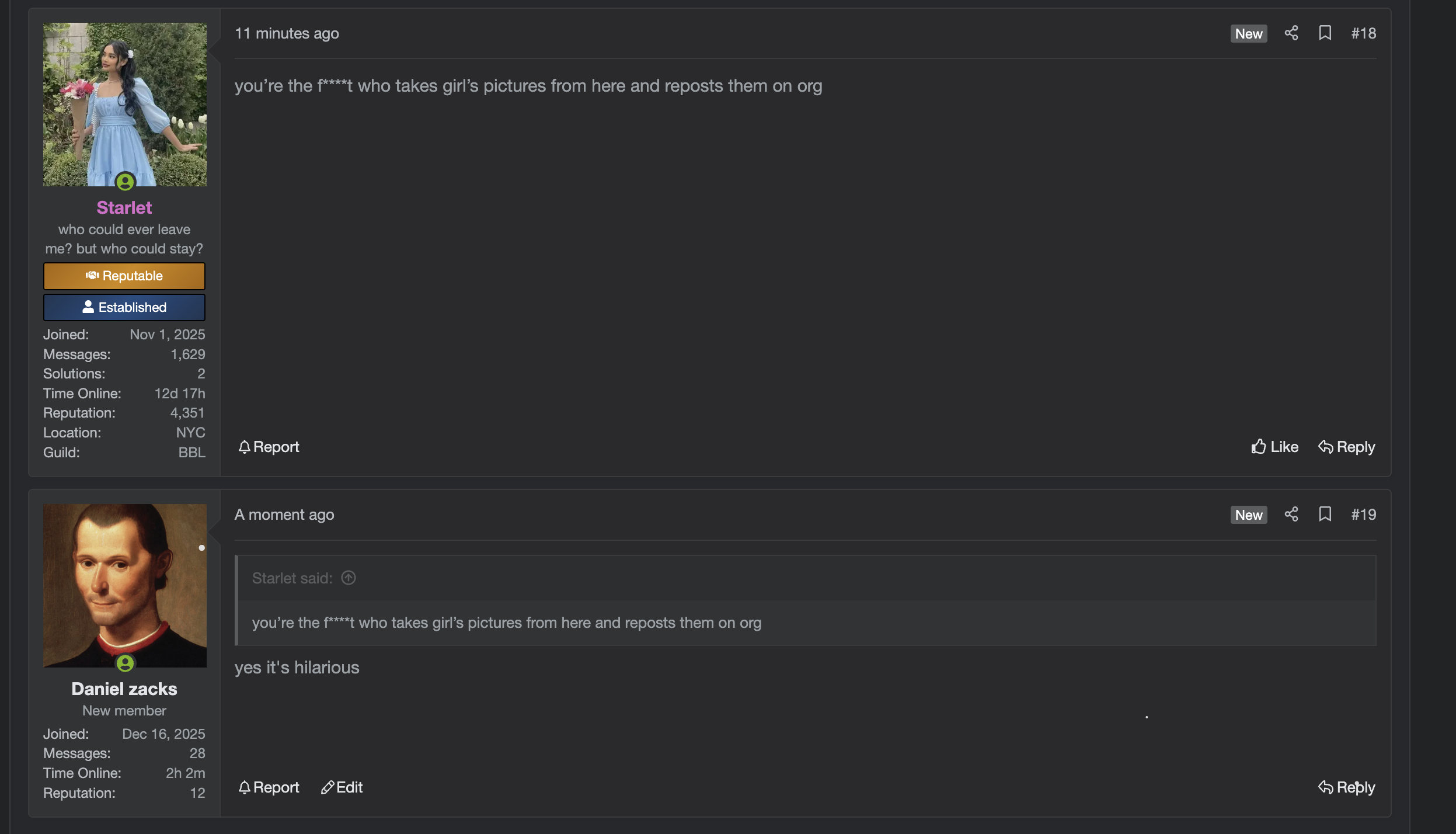Bookmark post #19
This screenshot has height=834, width=1456.
pyautogui.click(x=1325, y=515)
